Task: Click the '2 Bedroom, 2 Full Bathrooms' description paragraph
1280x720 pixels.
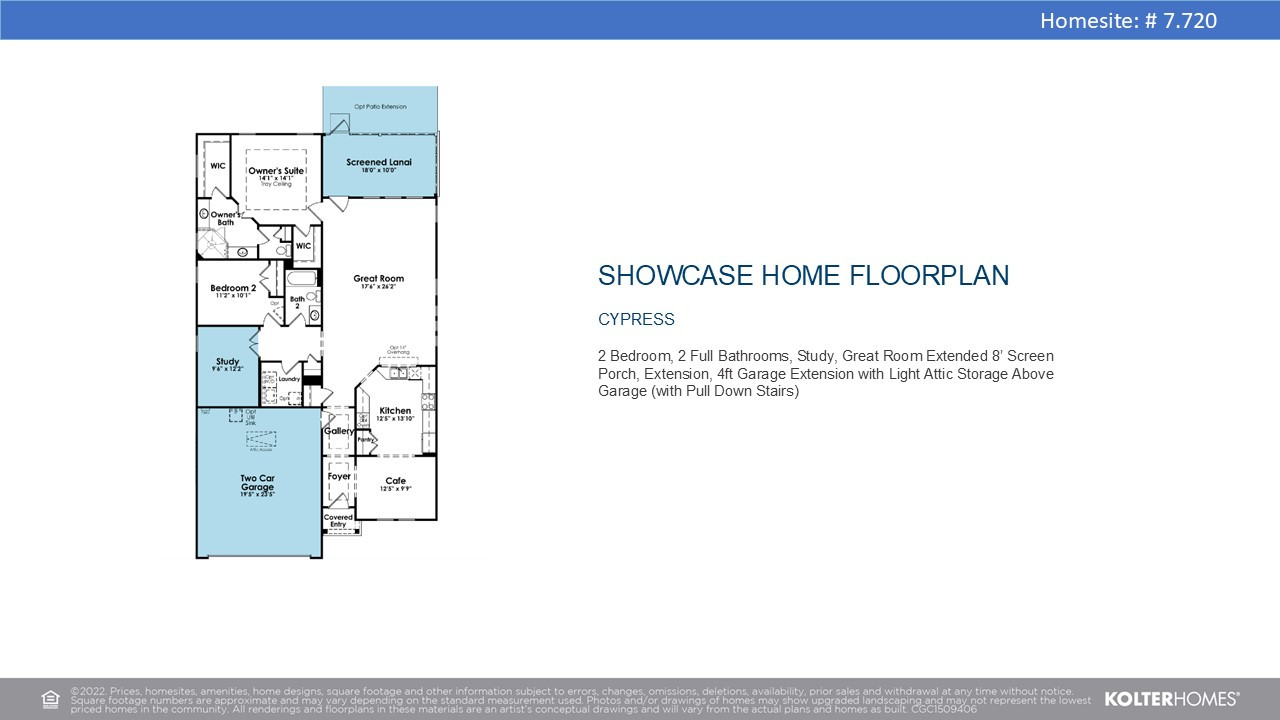Action: pos(826,374)
